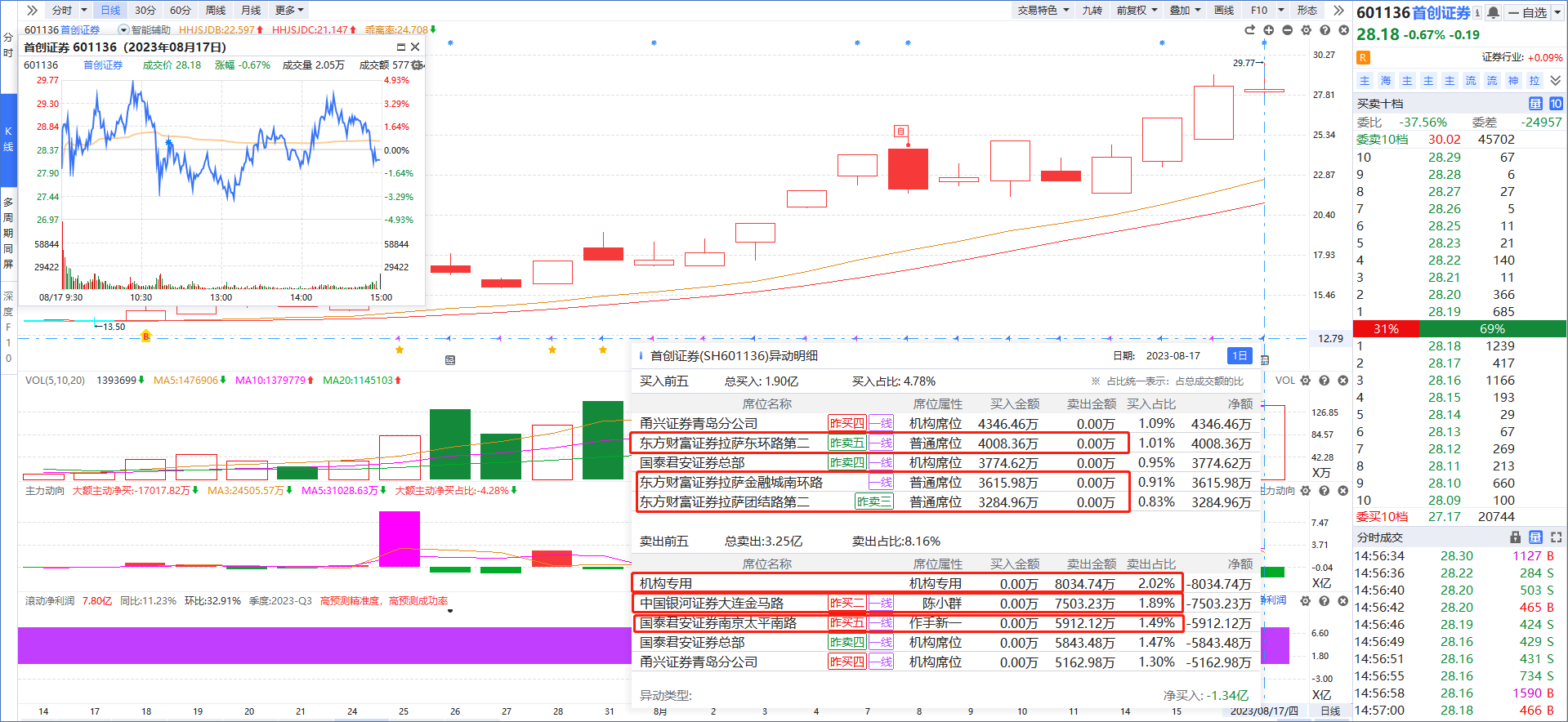The height and width of the screenshot is (722, 1568).
Task: Select the 月线 monthly chart tab
Action: click(251, 10)
